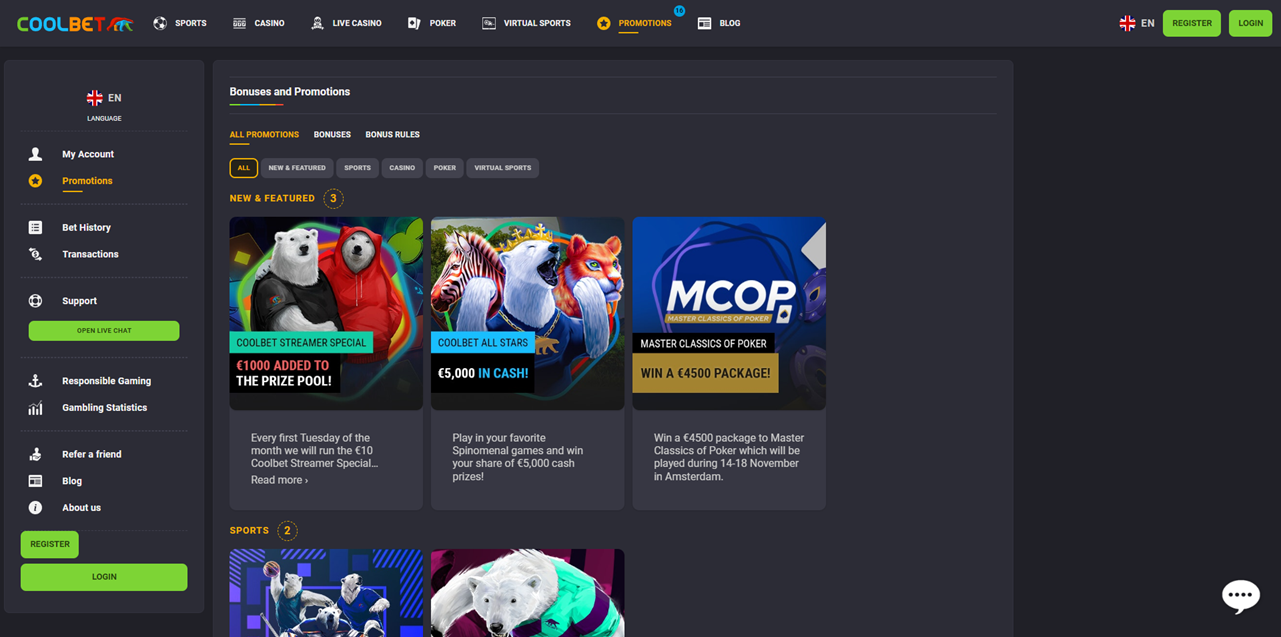Expand Read more on Streamer Special card

tap(279, 480)
